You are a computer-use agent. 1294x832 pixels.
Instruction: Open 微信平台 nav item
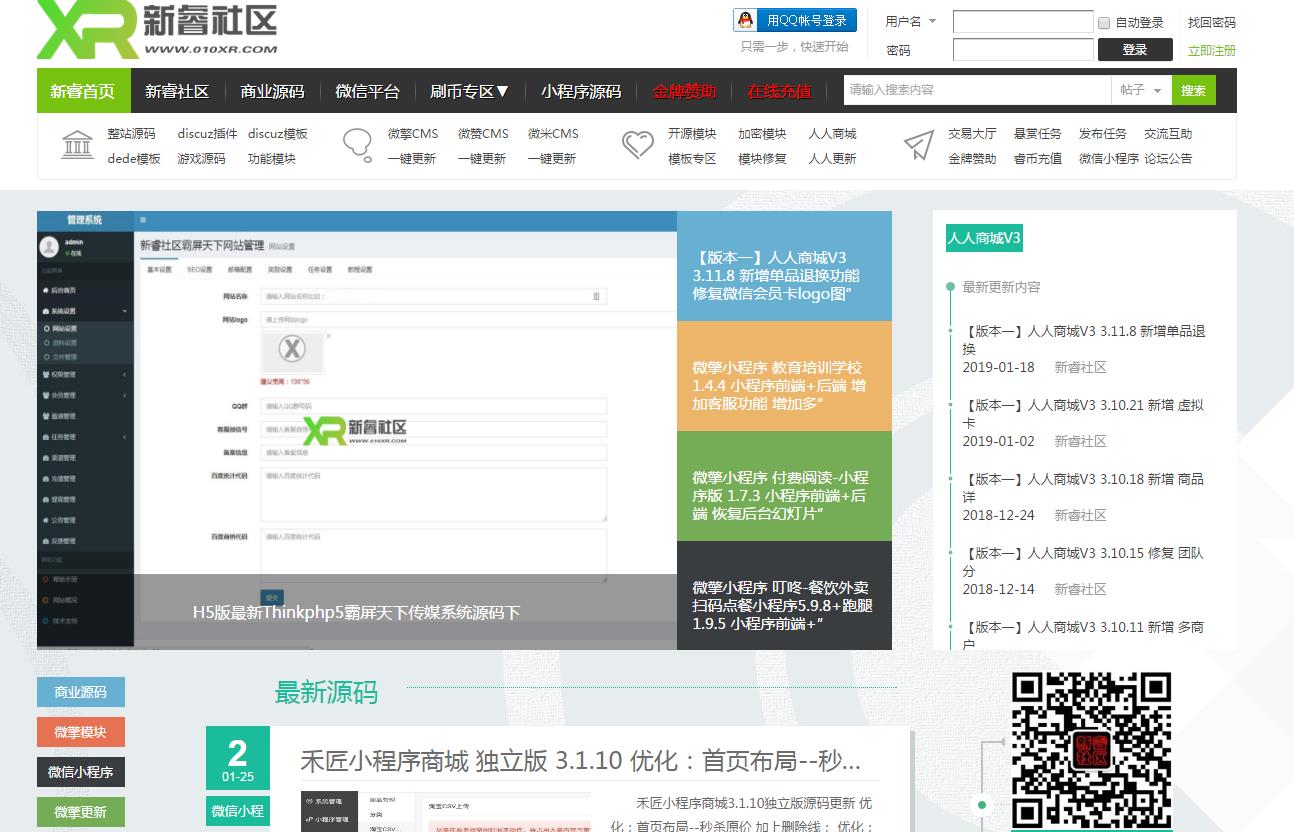point(368,91)
